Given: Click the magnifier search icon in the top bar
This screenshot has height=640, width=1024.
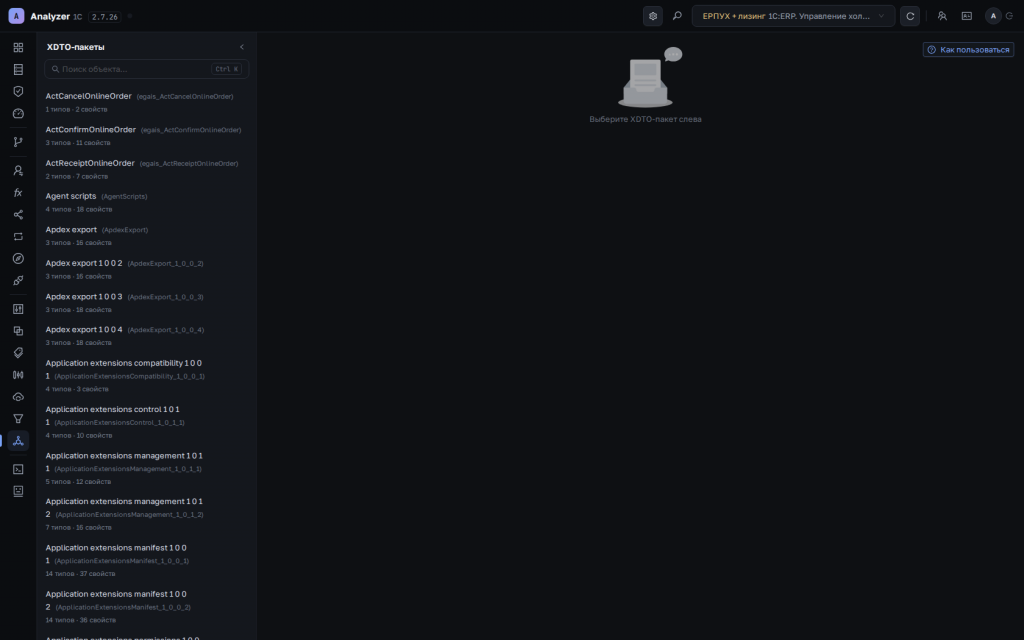Looking at the screenshot, I should click(677, 16).
